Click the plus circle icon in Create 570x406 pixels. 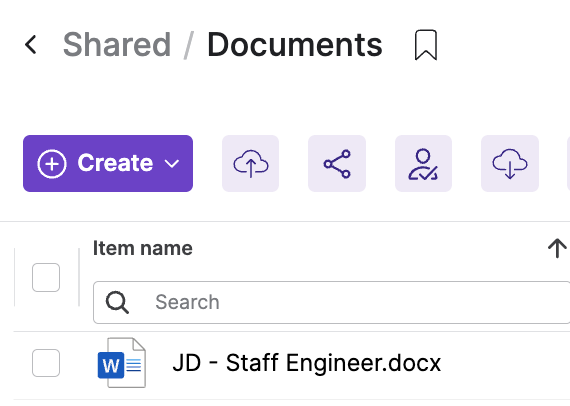52,164
